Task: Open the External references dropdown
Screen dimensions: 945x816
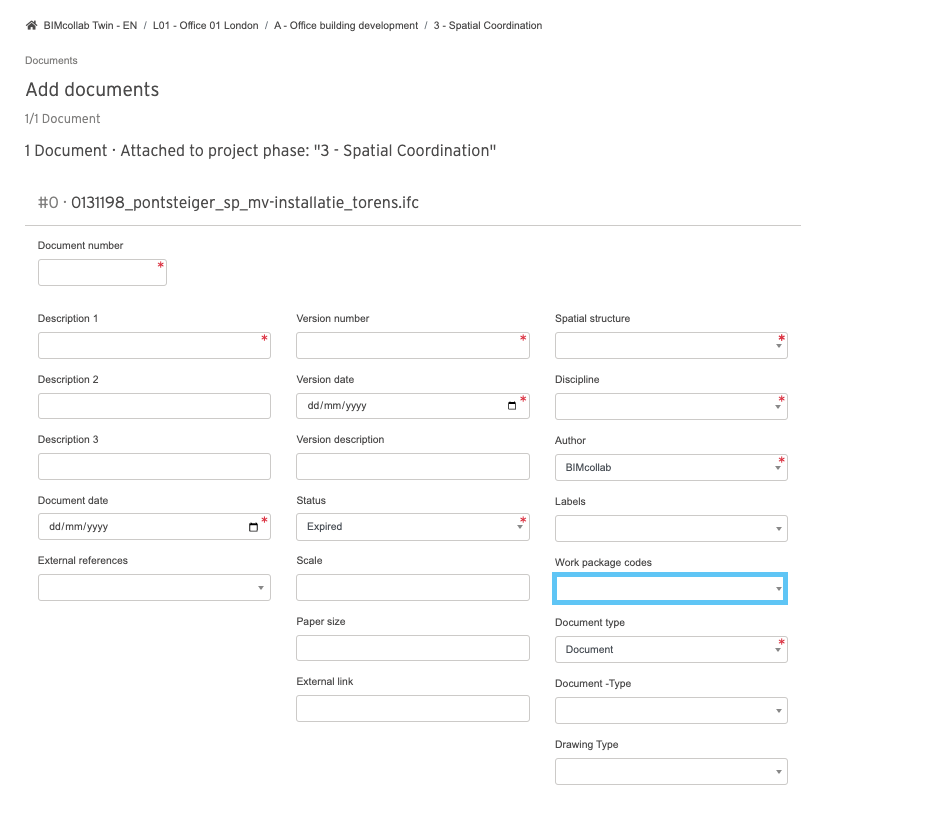Action: click(154, 588)
